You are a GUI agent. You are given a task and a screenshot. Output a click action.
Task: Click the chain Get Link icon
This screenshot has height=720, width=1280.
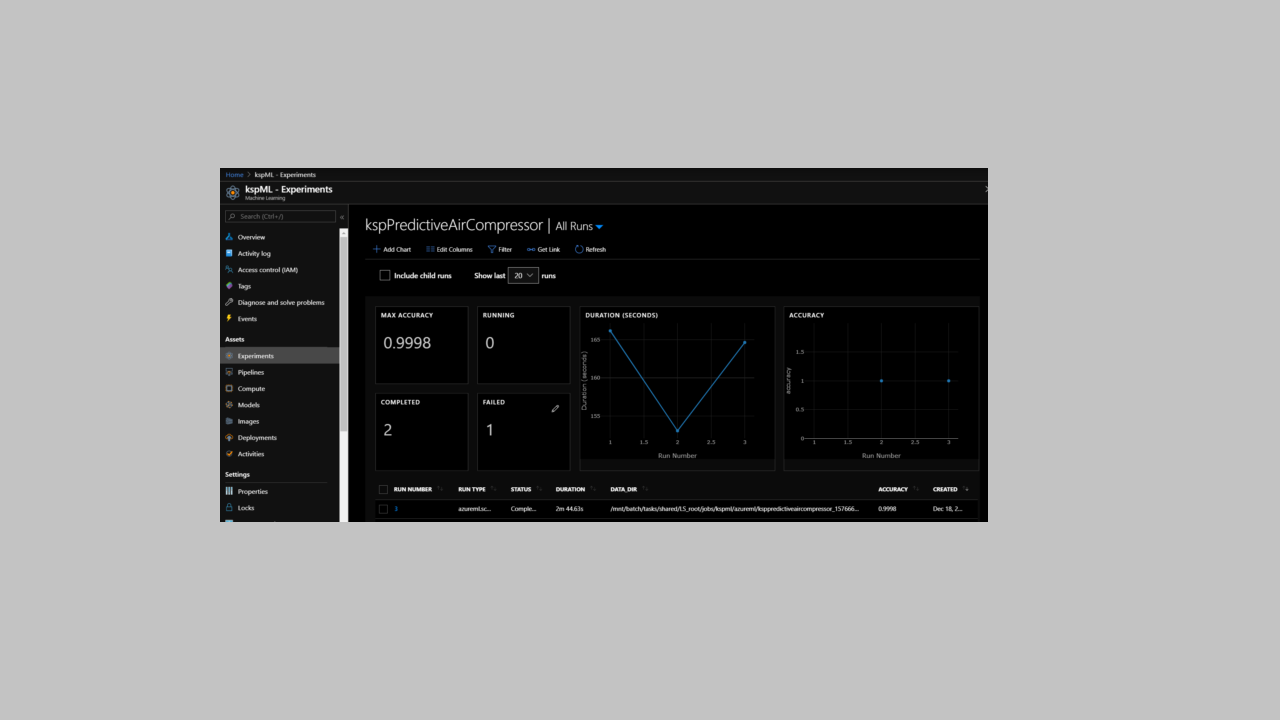point(531,249)
